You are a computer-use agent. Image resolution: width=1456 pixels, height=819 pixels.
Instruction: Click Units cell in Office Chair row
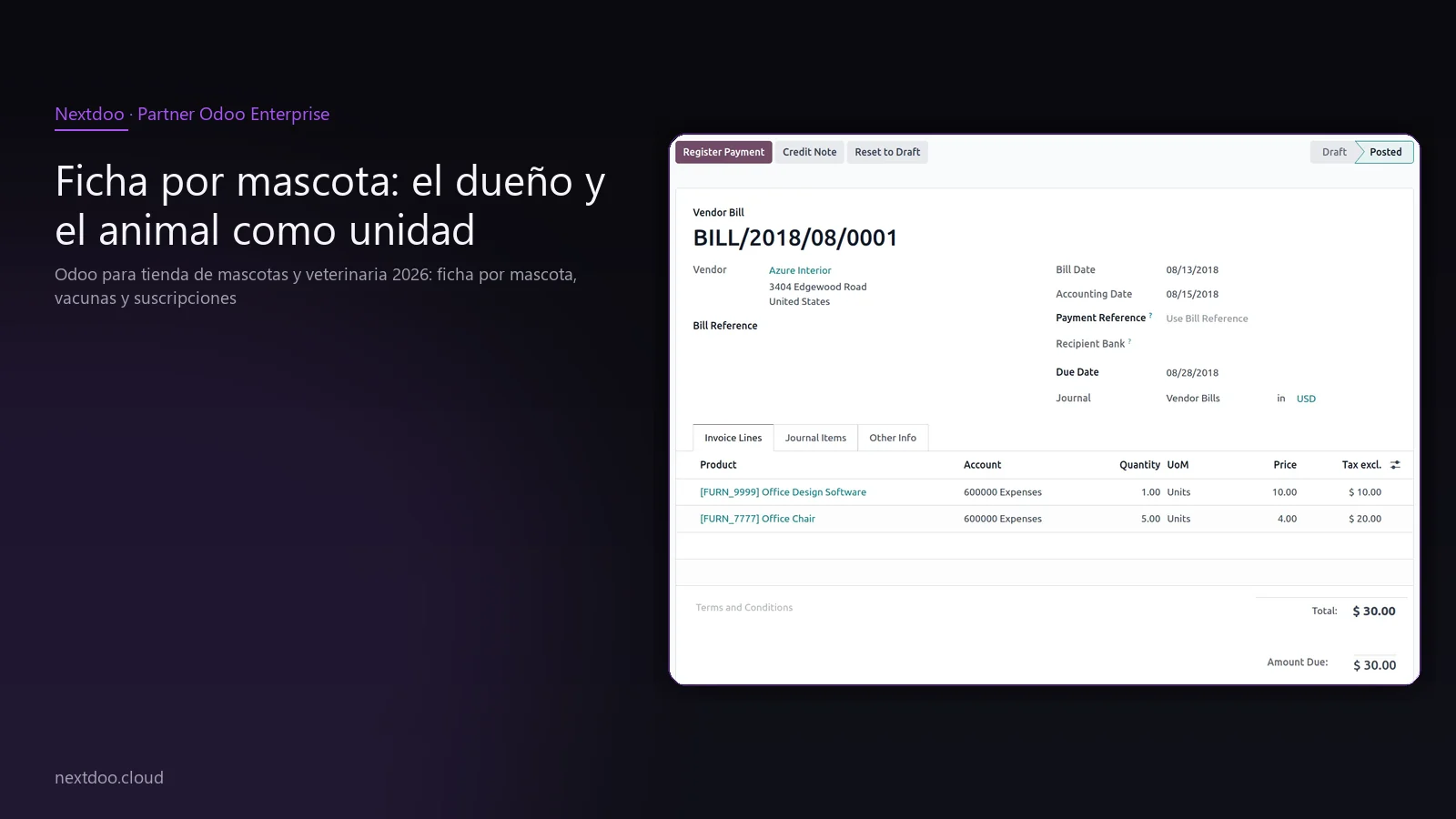[1178, 519]
